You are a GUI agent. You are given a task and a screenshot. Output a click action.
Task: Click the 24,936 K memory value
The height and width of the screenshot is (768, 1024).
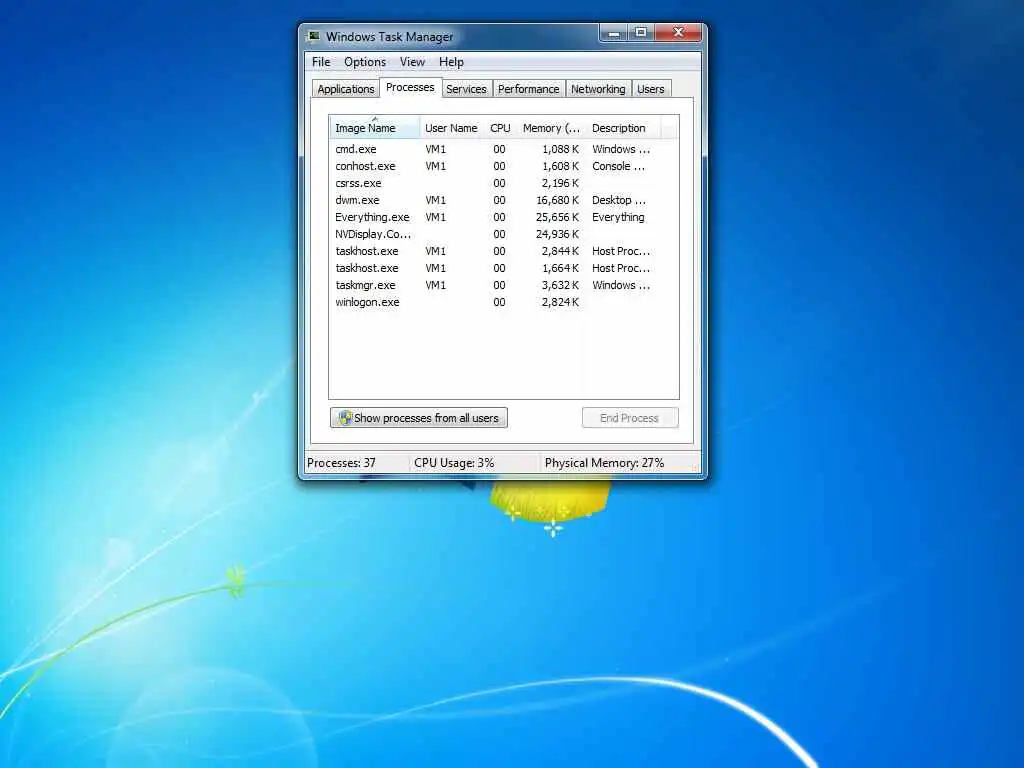click(x=557, y=234)
